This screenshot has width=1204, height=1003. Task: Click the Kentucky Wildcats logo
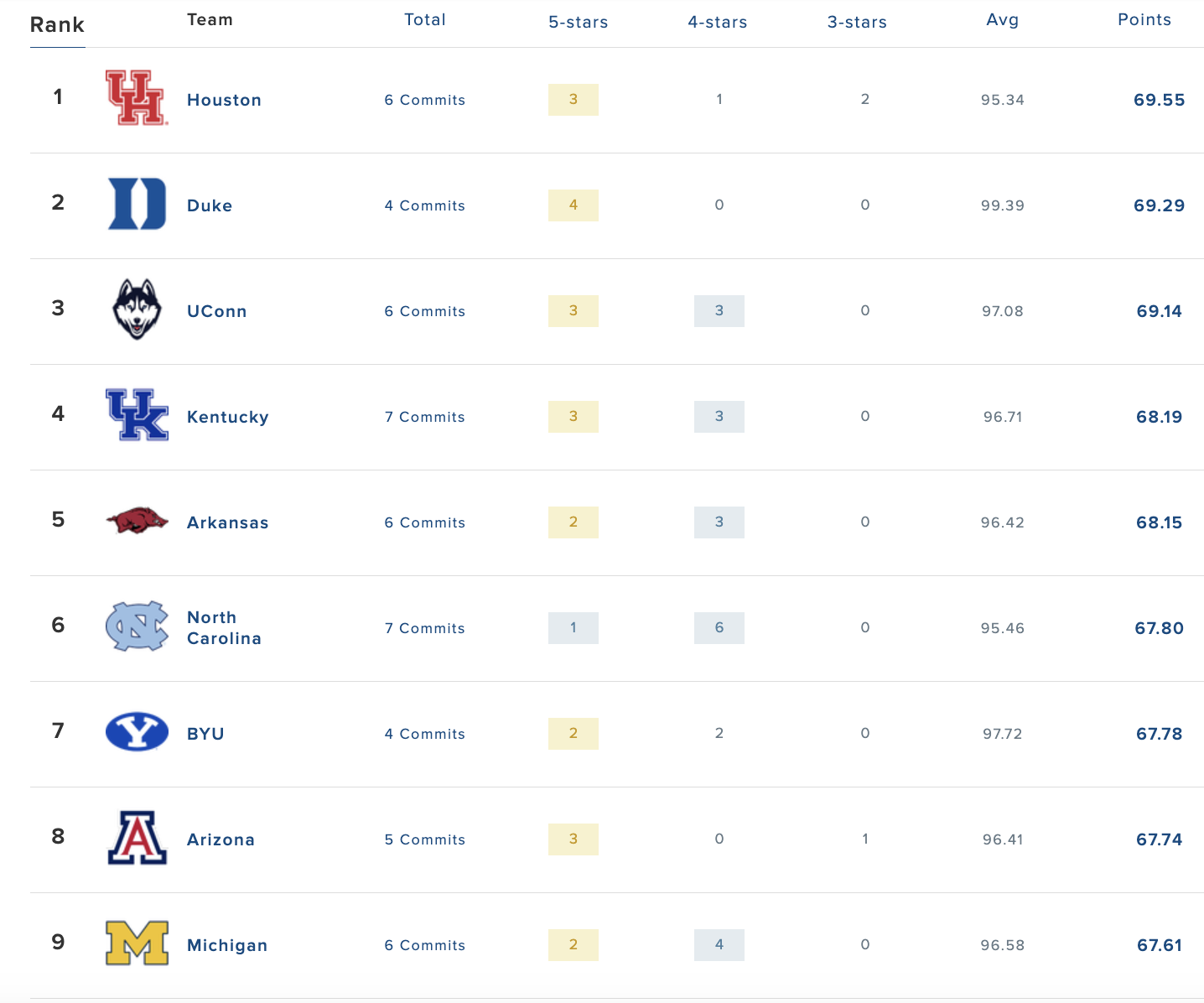(x=137, y=416)
